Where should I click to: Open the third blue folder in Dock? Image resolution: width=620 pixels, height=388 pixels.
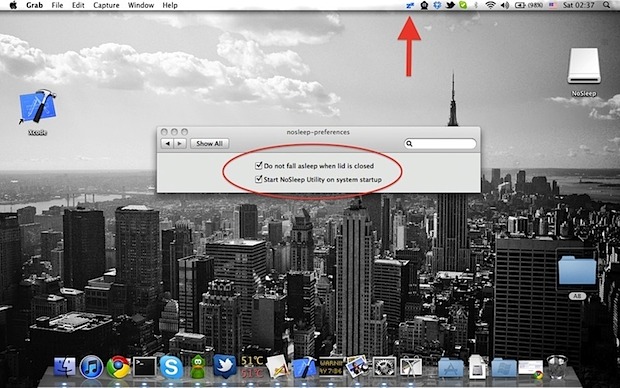504,368
